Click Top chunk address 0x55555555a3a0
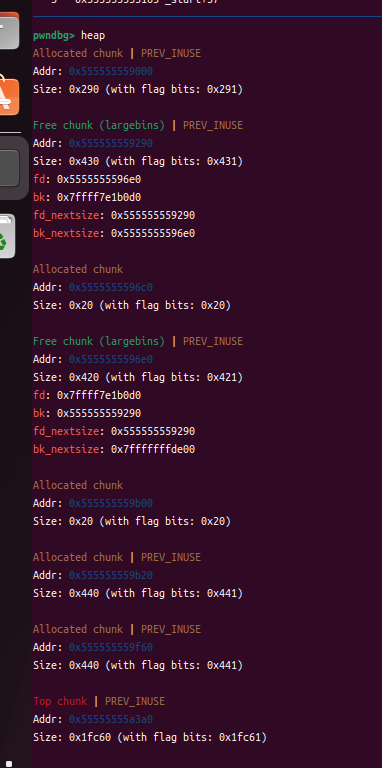This screenshot has width=382, height=768. click(111, 720)
